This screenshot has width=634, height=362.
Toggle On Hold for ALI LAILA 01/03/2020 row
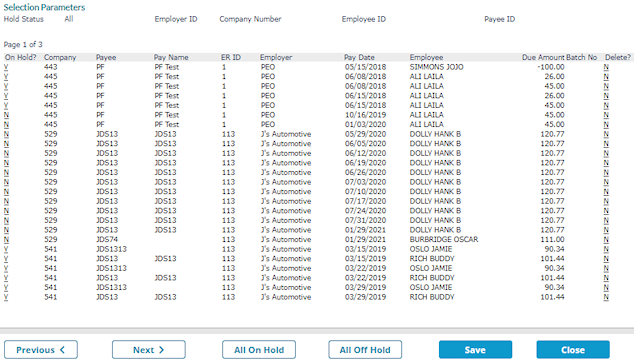click(6, 125)
